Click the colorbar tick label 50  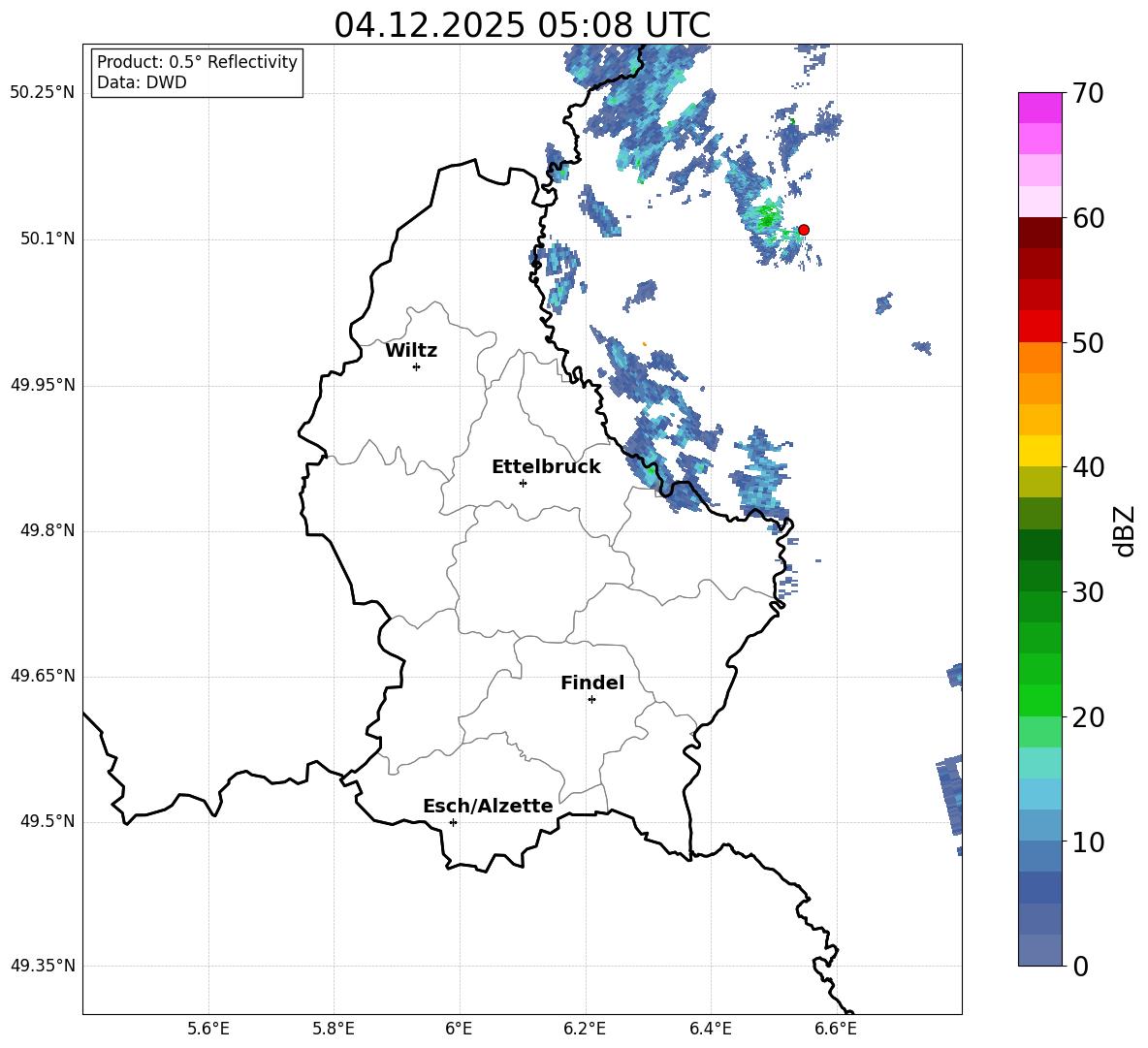click(x=1088, y=342)
